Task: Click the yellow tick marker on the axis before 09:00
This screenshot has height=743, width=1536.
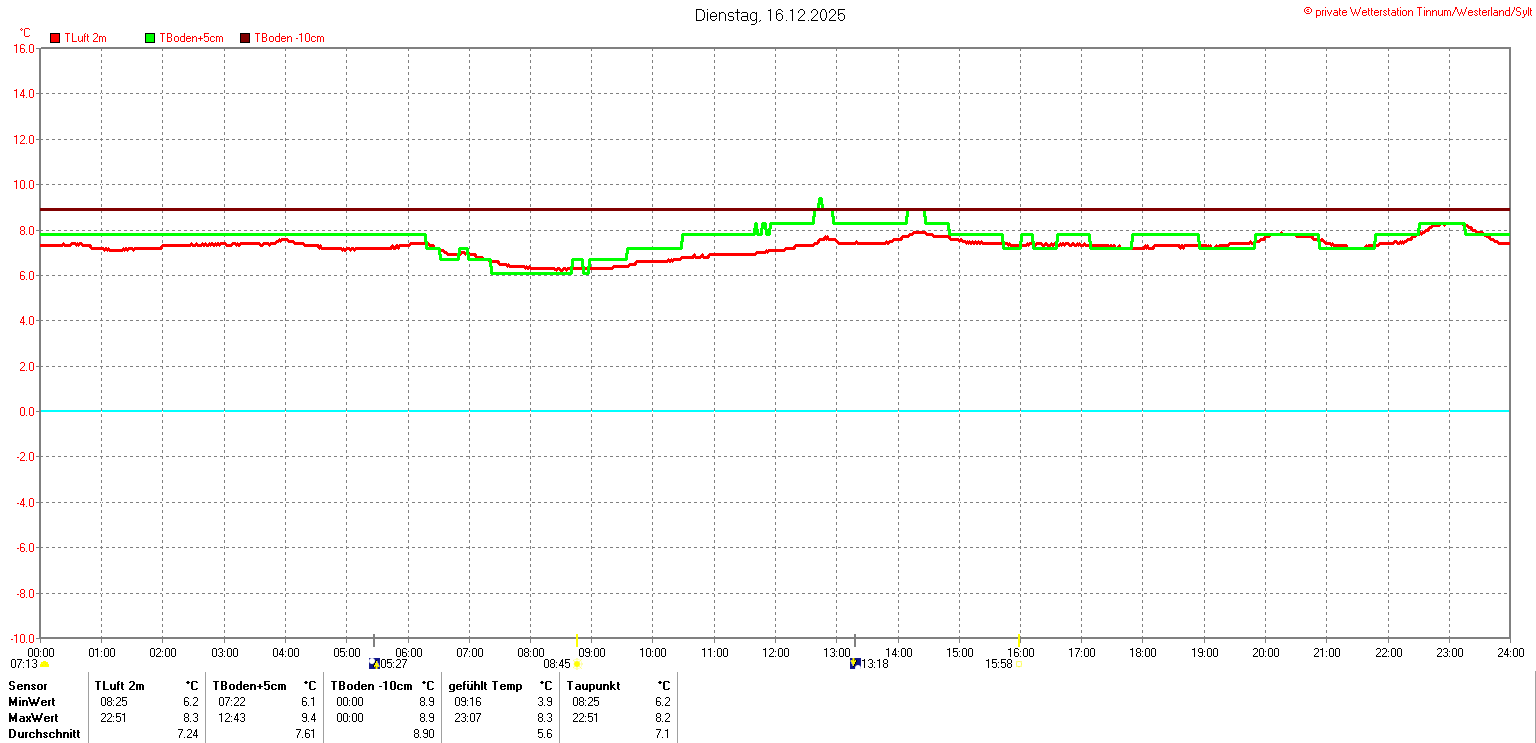Action: [577, 639]
